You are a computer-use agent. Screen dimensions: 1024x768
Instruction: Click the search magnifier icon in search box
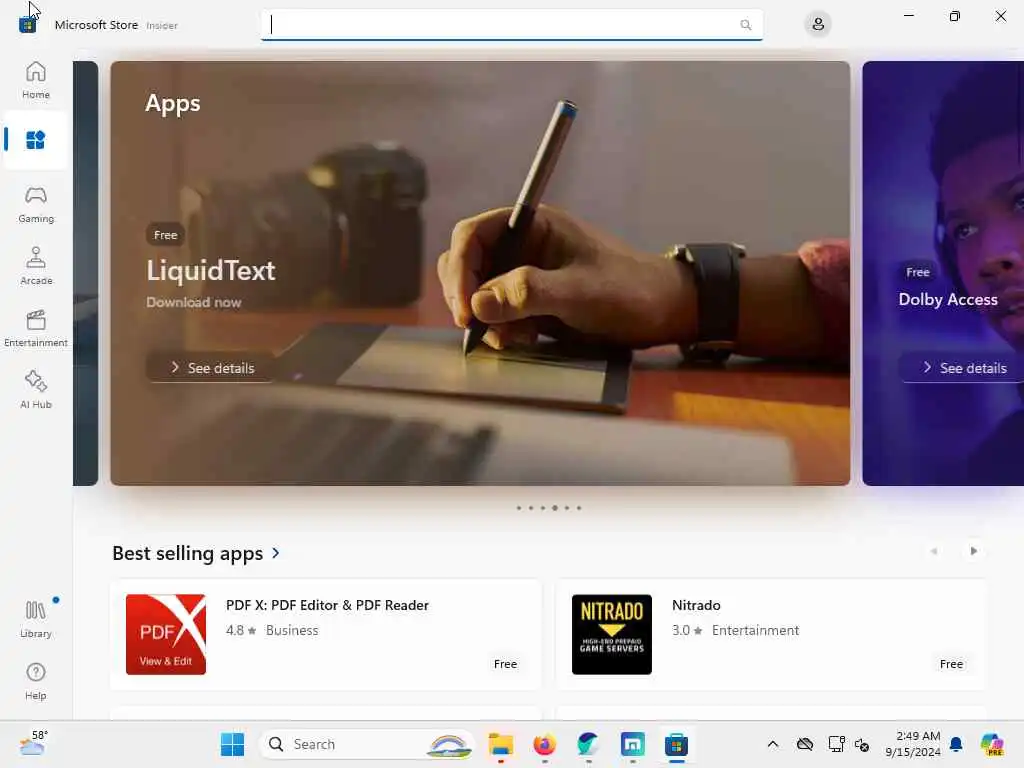(x=745, y=25)
